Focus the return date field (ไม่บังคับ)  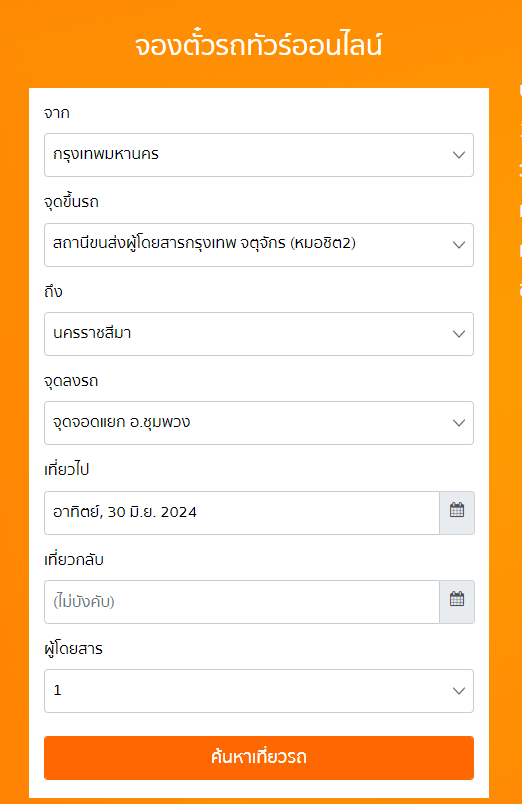point(242,601)
